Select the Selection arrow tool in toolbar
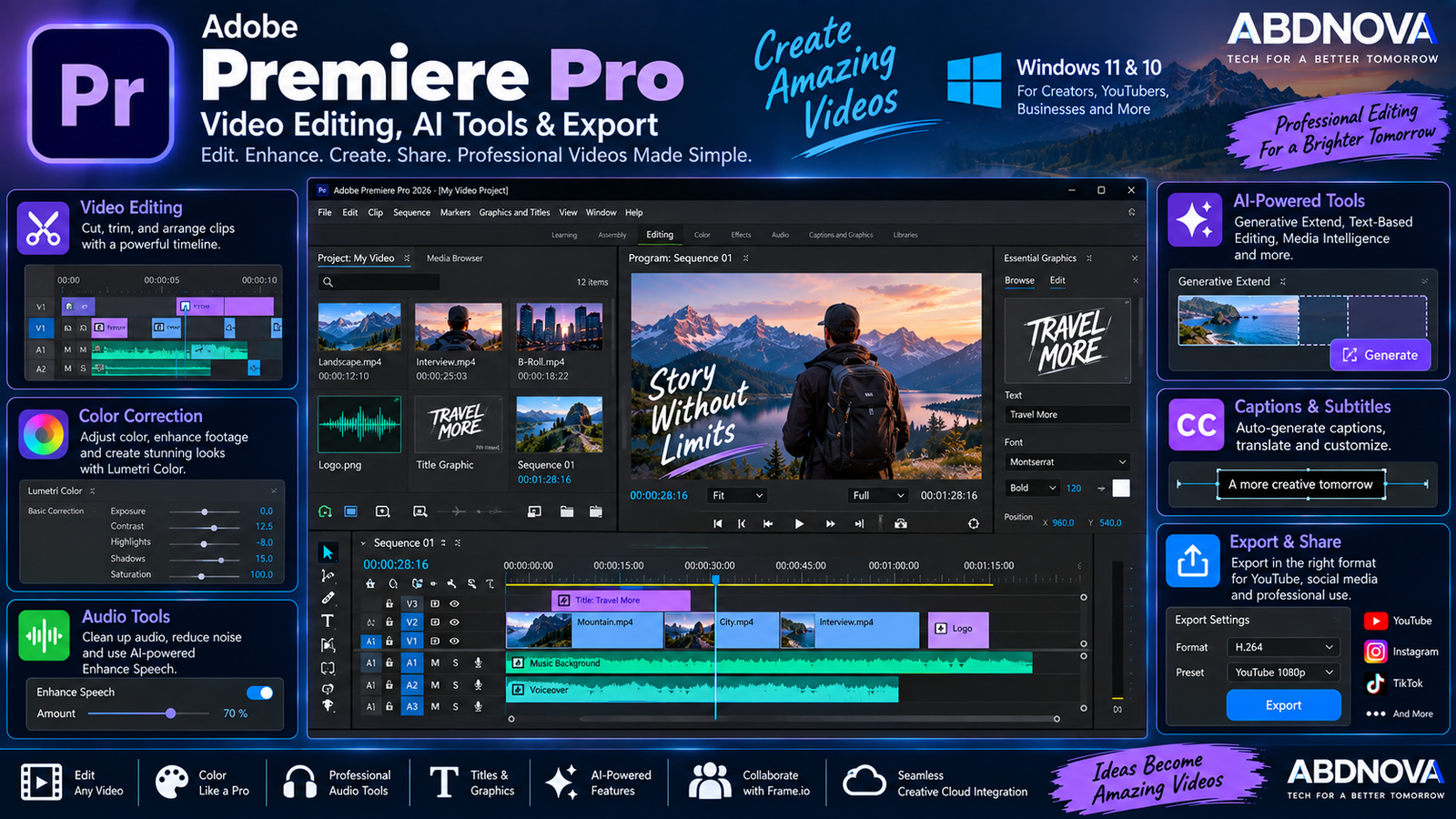Viewport: 1456px width, 819px height. tap(328, 552)
